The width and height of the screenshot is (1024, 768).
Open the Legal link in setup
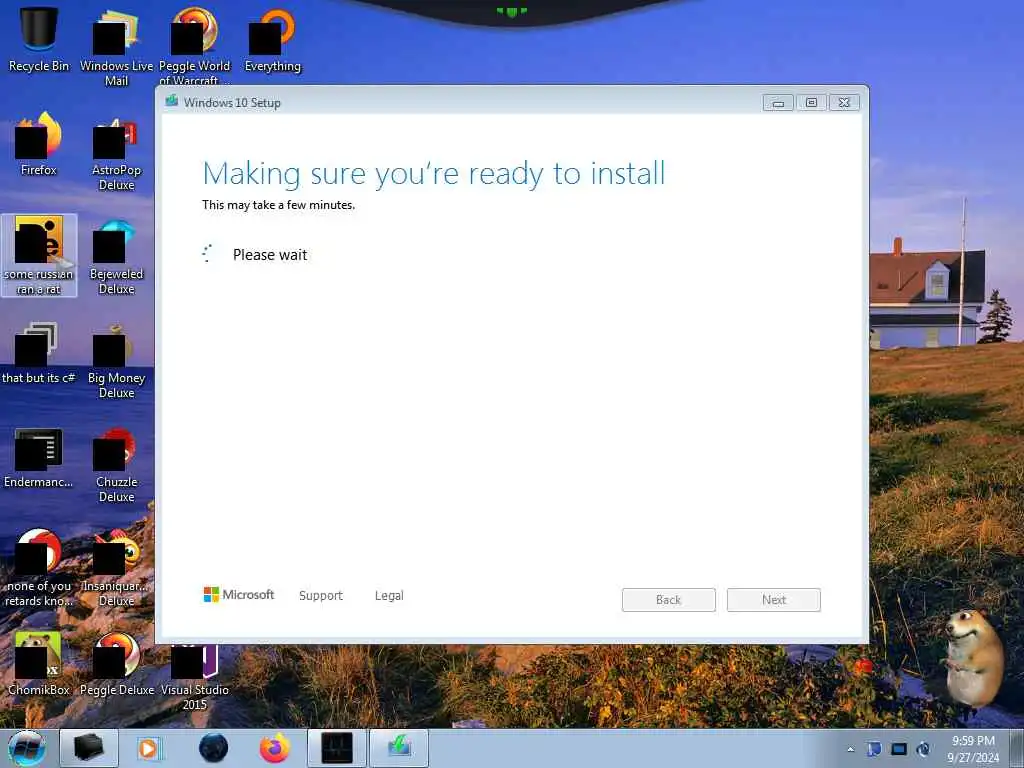[389, 596]
